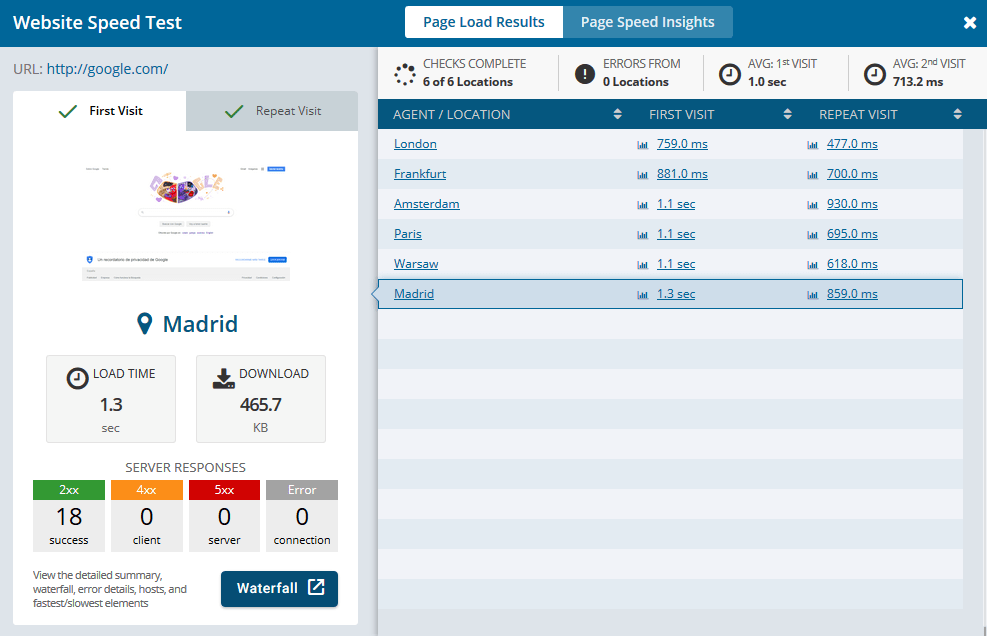987x636 pixels.
Task: Click the Load Time clock icon
Action: click(x=77, y=378)
